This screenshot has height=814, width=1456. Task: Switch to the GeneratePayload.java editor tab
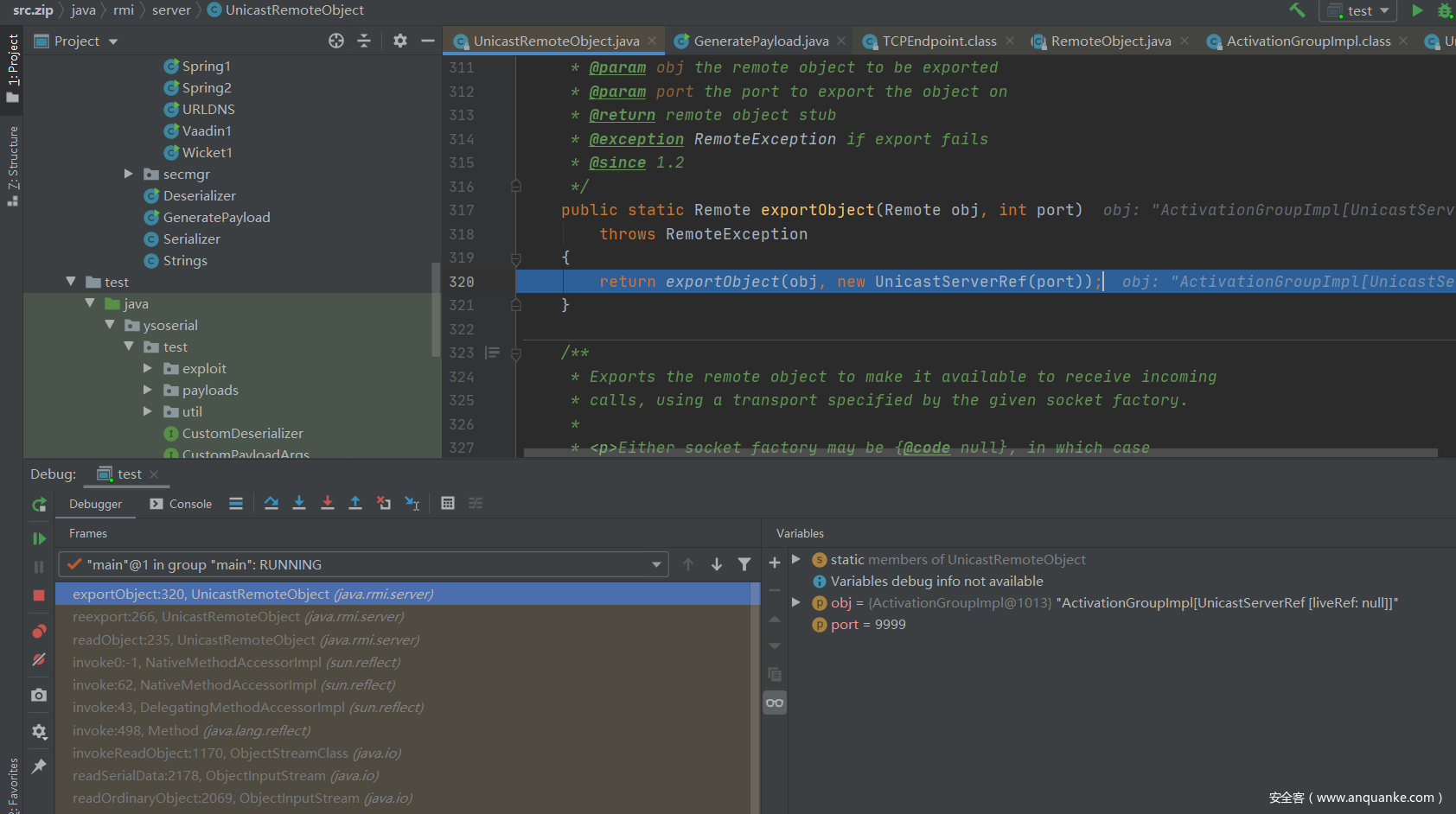pos(760,41)
